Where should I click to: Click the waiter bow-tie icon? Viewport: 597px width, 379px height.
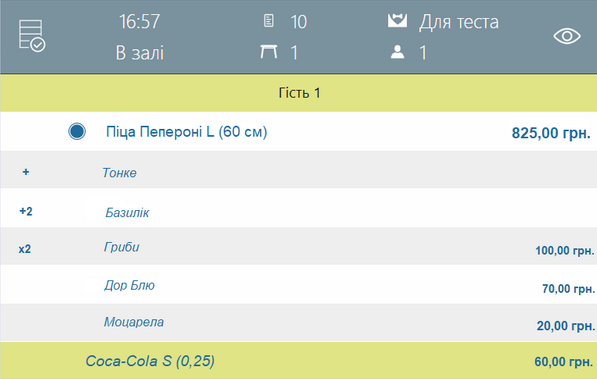tap(397, 21)
